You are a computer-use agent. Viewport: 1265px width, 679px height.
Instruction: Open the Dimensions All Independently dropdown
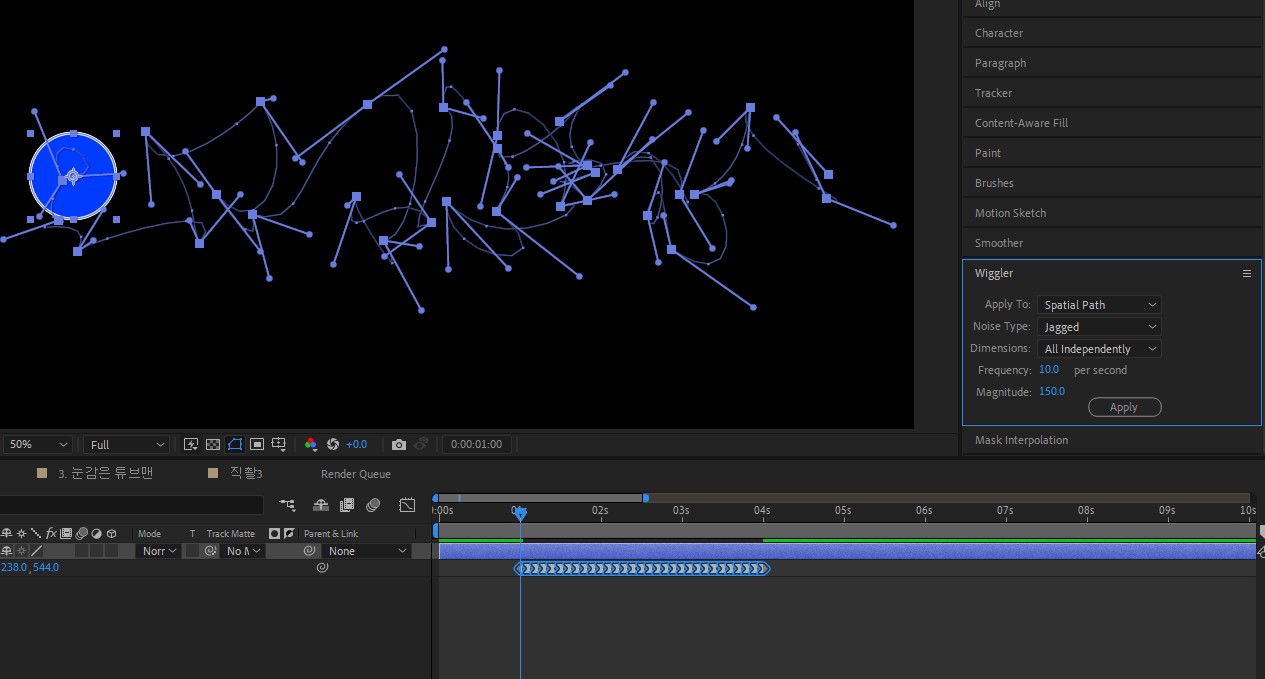click(x=1099, y=349)
